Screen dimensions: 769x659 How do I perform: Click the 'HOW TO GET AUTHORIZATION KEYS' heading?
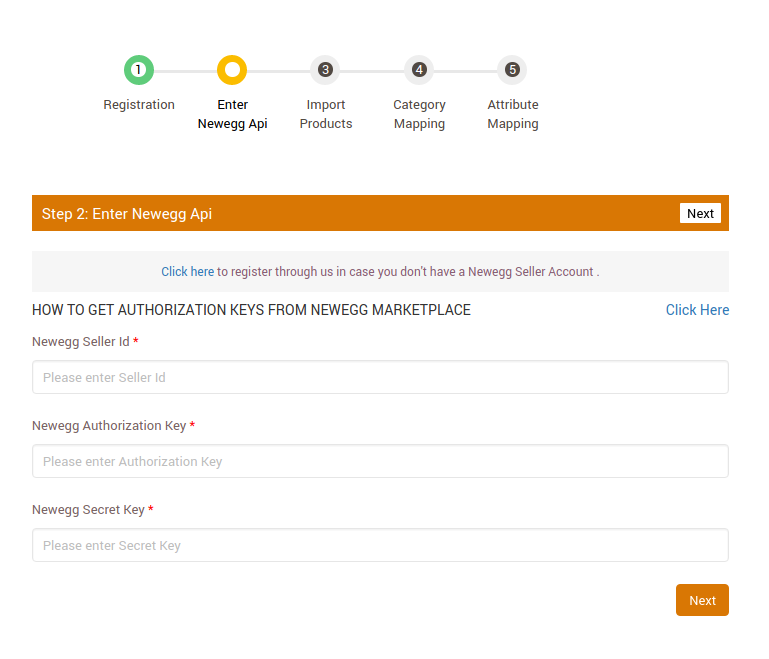coord(251,310)
